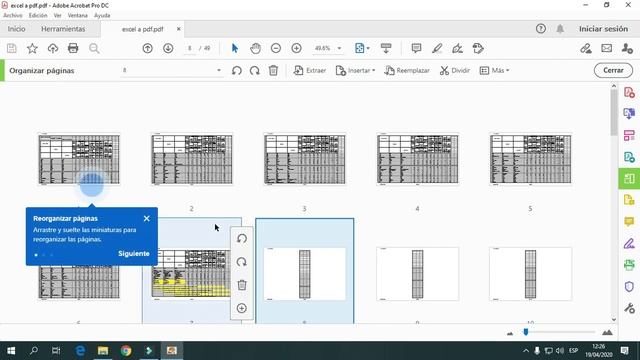Open the Edición menu
The image size is (640, 360).
(38, 15)
